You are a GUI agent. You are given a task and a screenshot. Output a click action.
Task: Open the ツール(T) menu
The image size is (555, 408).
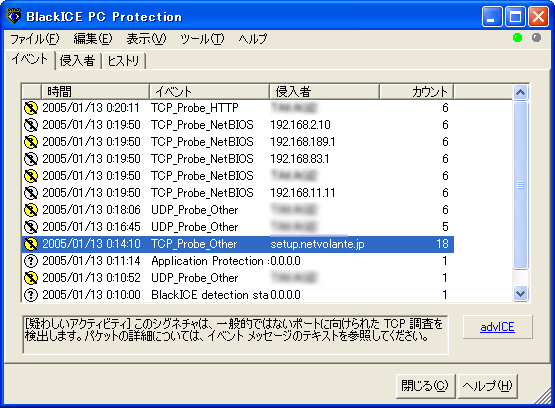202,39
